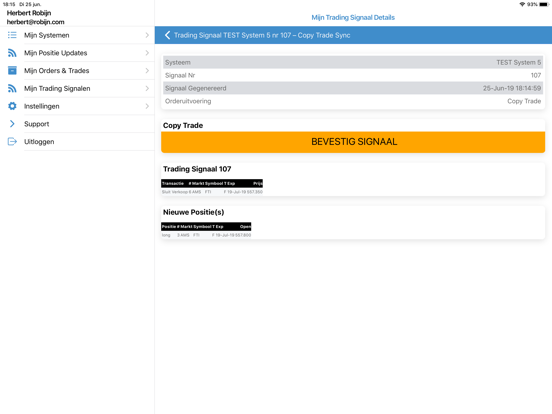Select Uitloggen to log out
The height and width of the screenshot is (414, 552).
point(77,142)
